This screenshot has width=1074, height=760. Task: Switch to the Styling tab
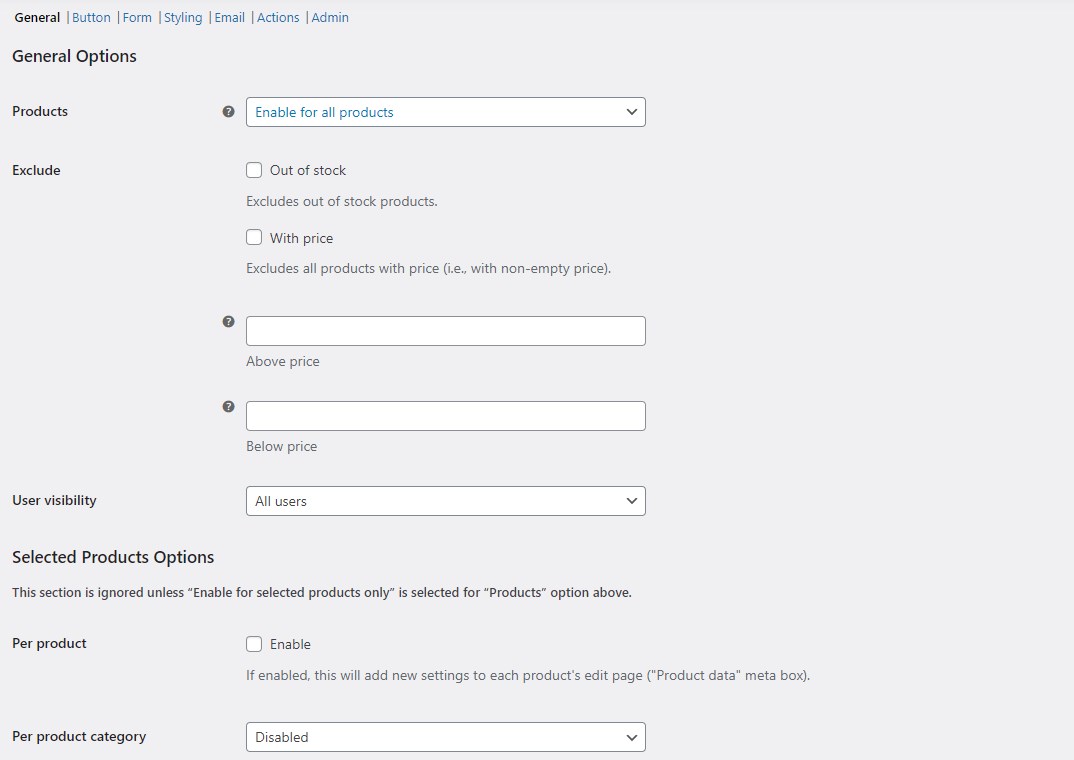183,17
